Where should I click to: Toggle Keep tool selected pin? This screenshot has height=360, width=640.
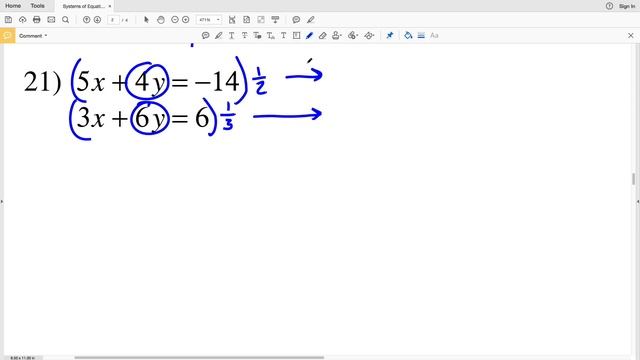click(x=389, y=36)
